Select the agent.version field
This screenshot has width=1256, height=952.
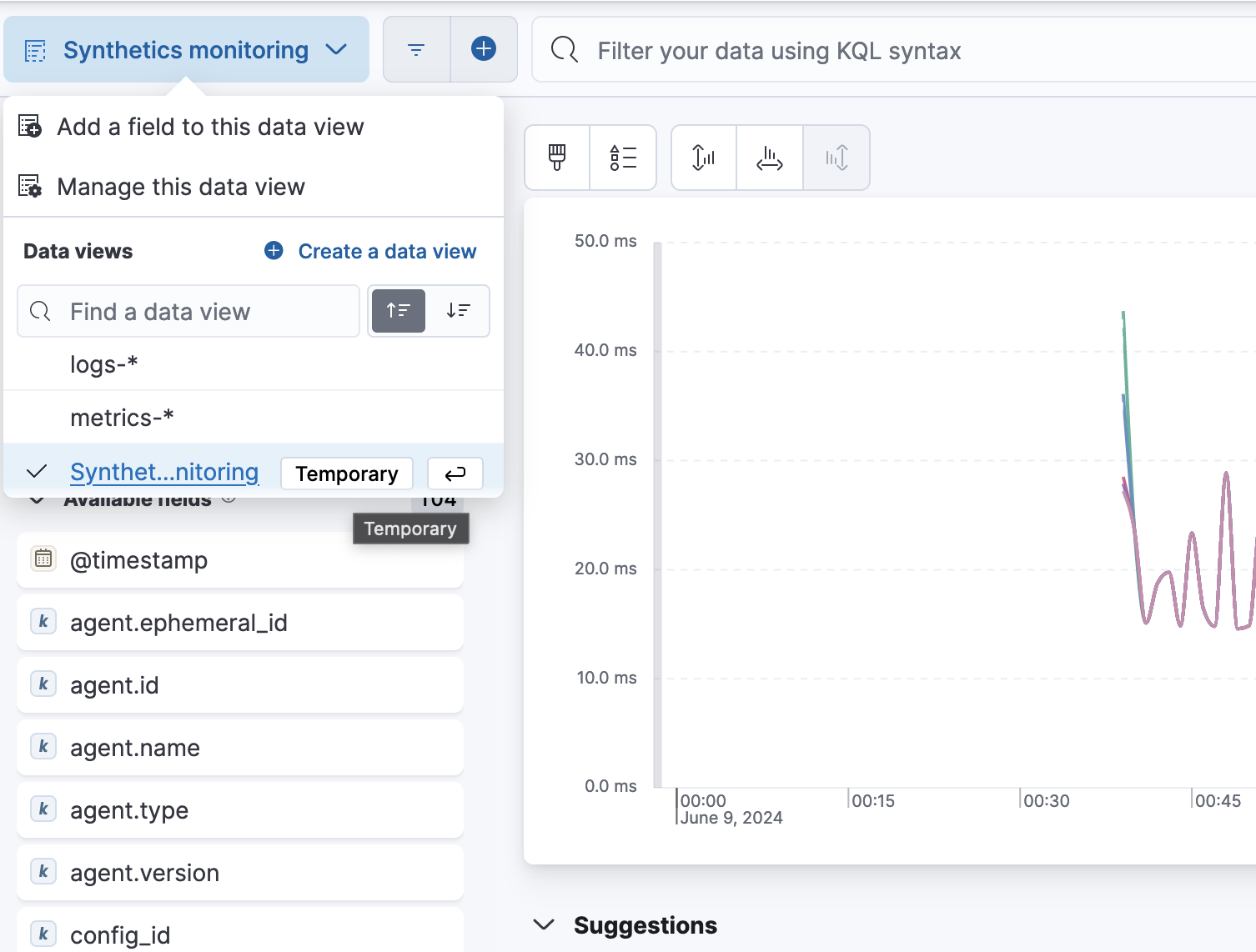click(240, 873)
